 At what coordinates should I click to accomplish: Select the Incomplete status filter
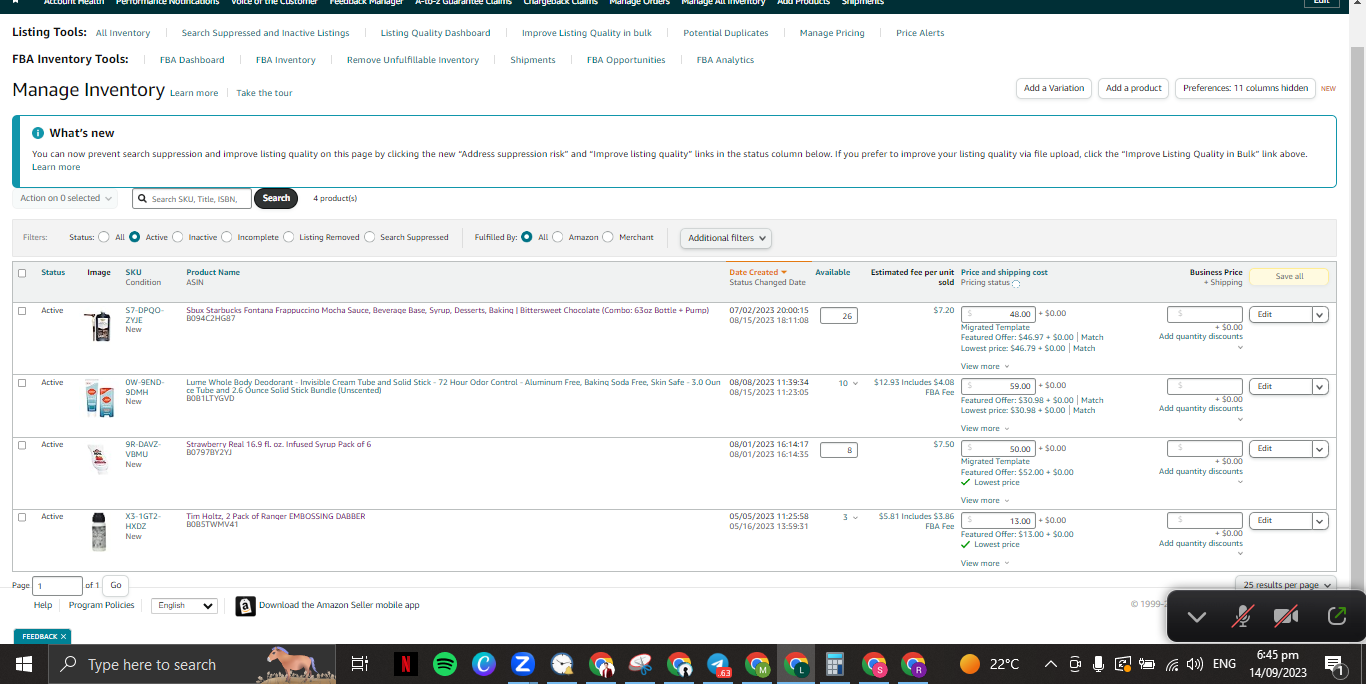point(227,237)
